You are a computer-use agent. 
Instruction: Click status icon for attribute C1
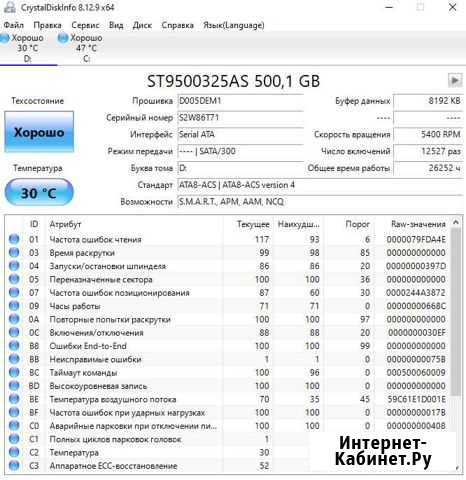click(14, 439)
